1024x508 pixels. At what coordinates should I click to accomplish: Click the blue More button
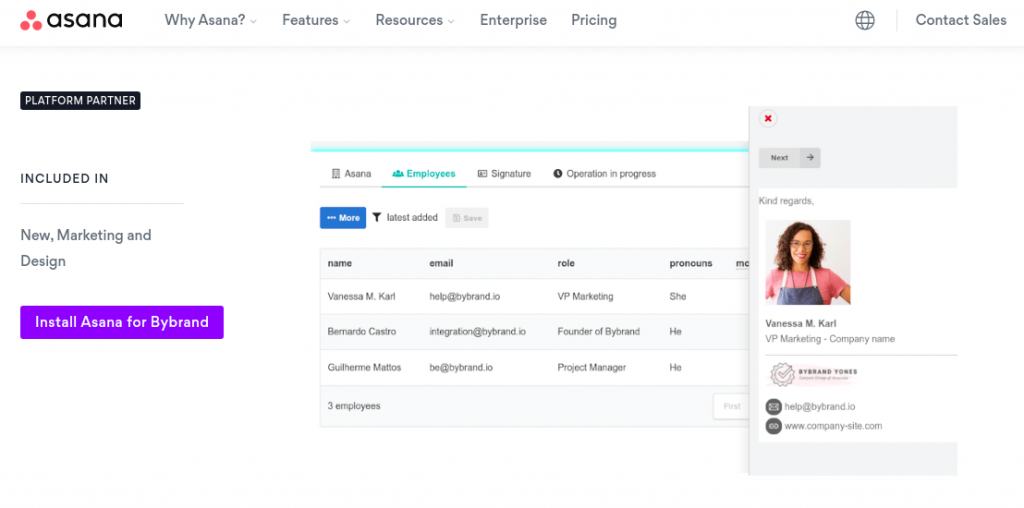[343, 218]
